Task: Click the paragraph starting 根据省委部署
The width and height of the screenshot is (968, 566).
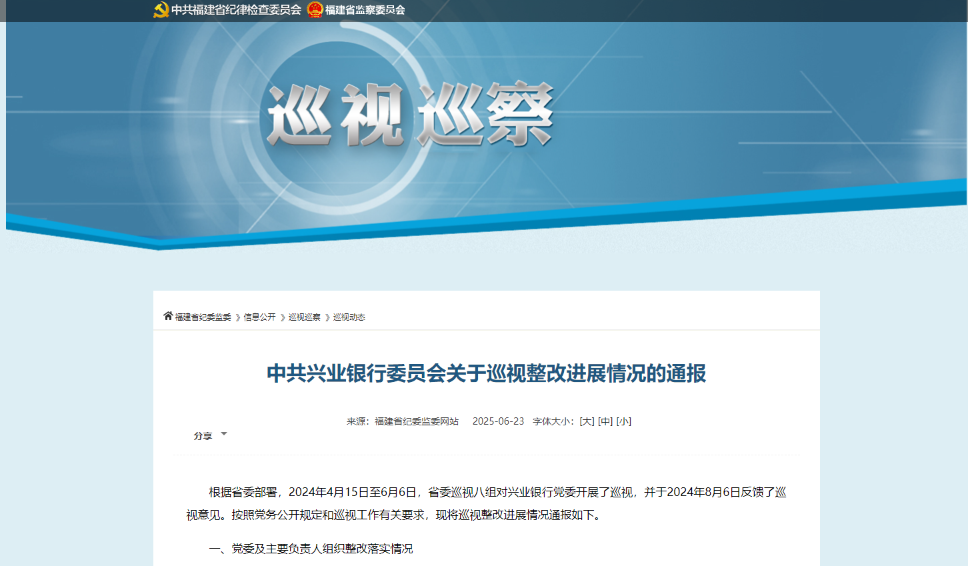Action: pyautogui.click(x=486, y=503)
